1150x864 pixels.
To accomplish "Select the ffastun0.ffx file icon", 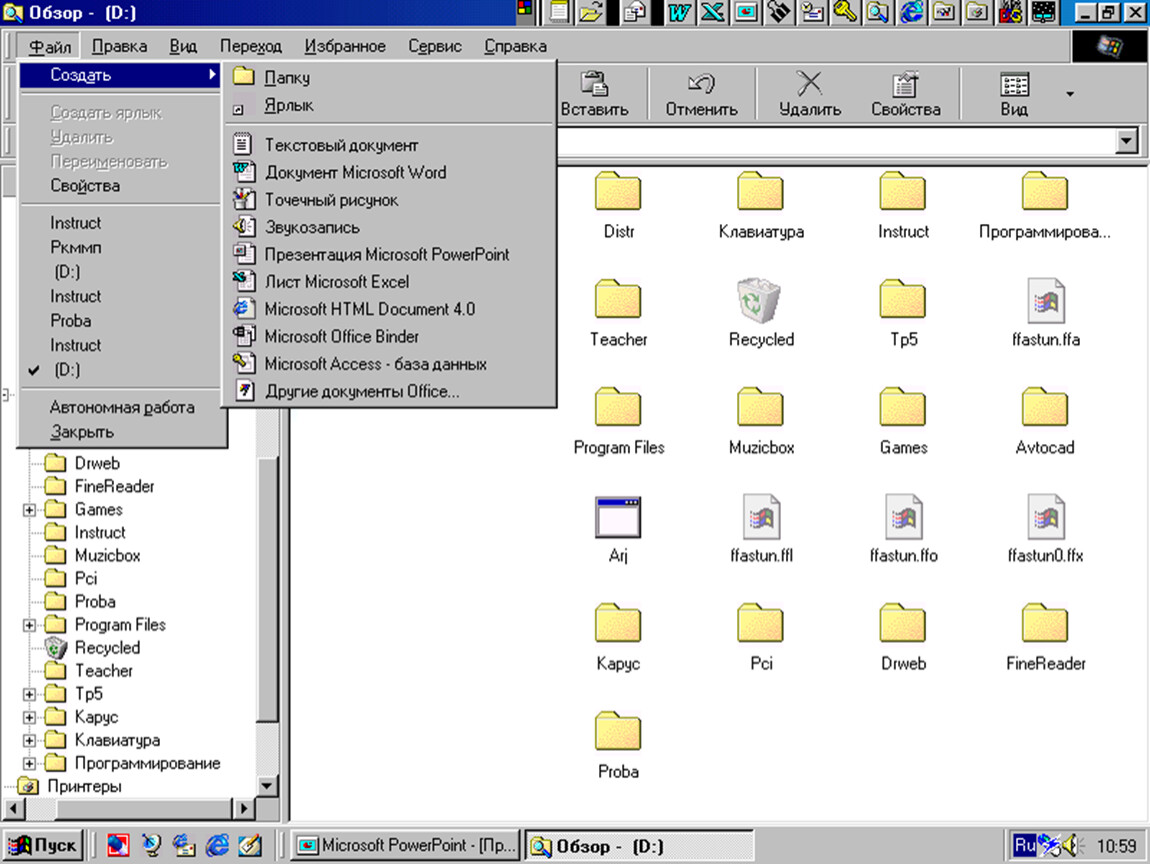I will coord(1046,516).
